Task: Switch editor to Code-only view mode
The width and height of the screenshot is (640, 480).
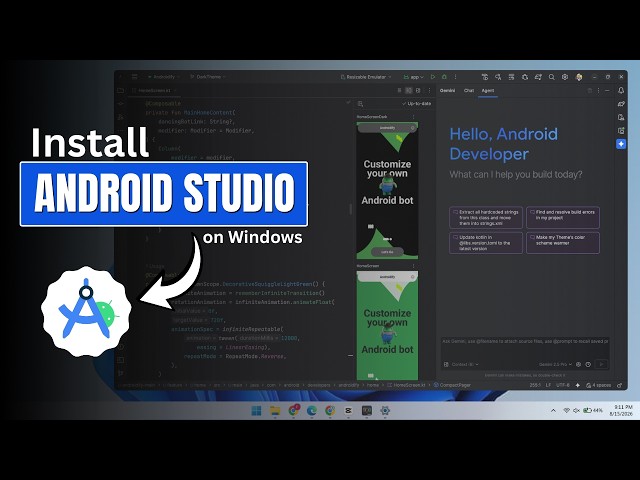Action: click(x=399, y=91)
